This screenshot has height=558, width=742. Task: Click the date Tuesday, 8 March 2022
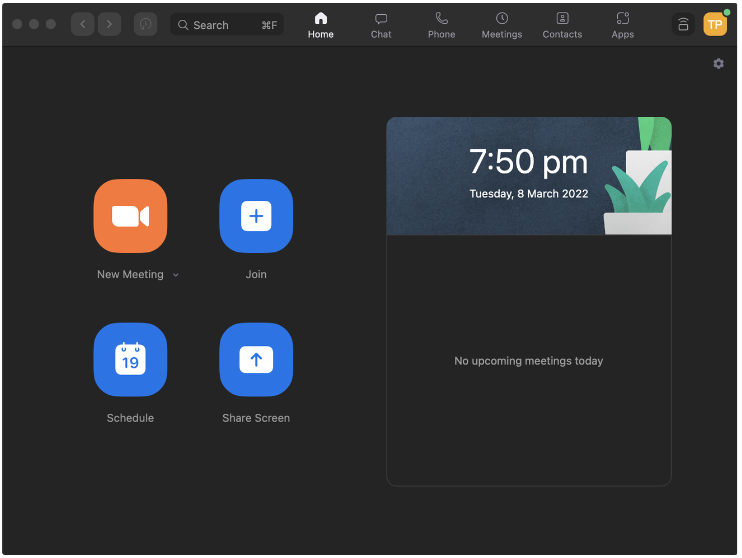(529, 194)
